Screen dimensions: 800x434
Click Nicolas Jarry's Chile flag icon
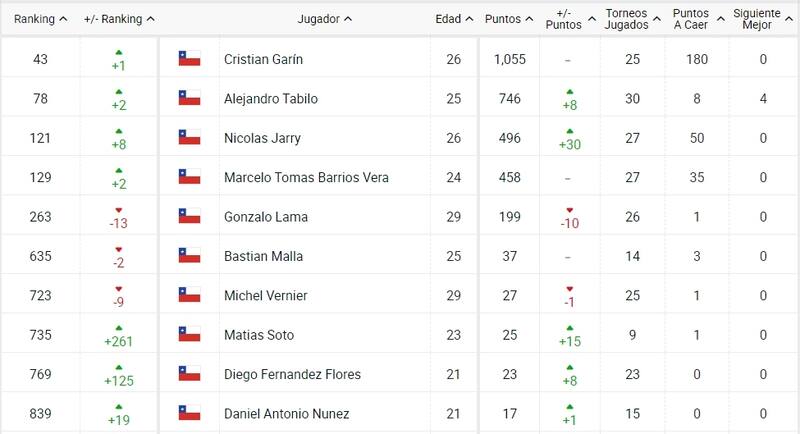(189, 138)
